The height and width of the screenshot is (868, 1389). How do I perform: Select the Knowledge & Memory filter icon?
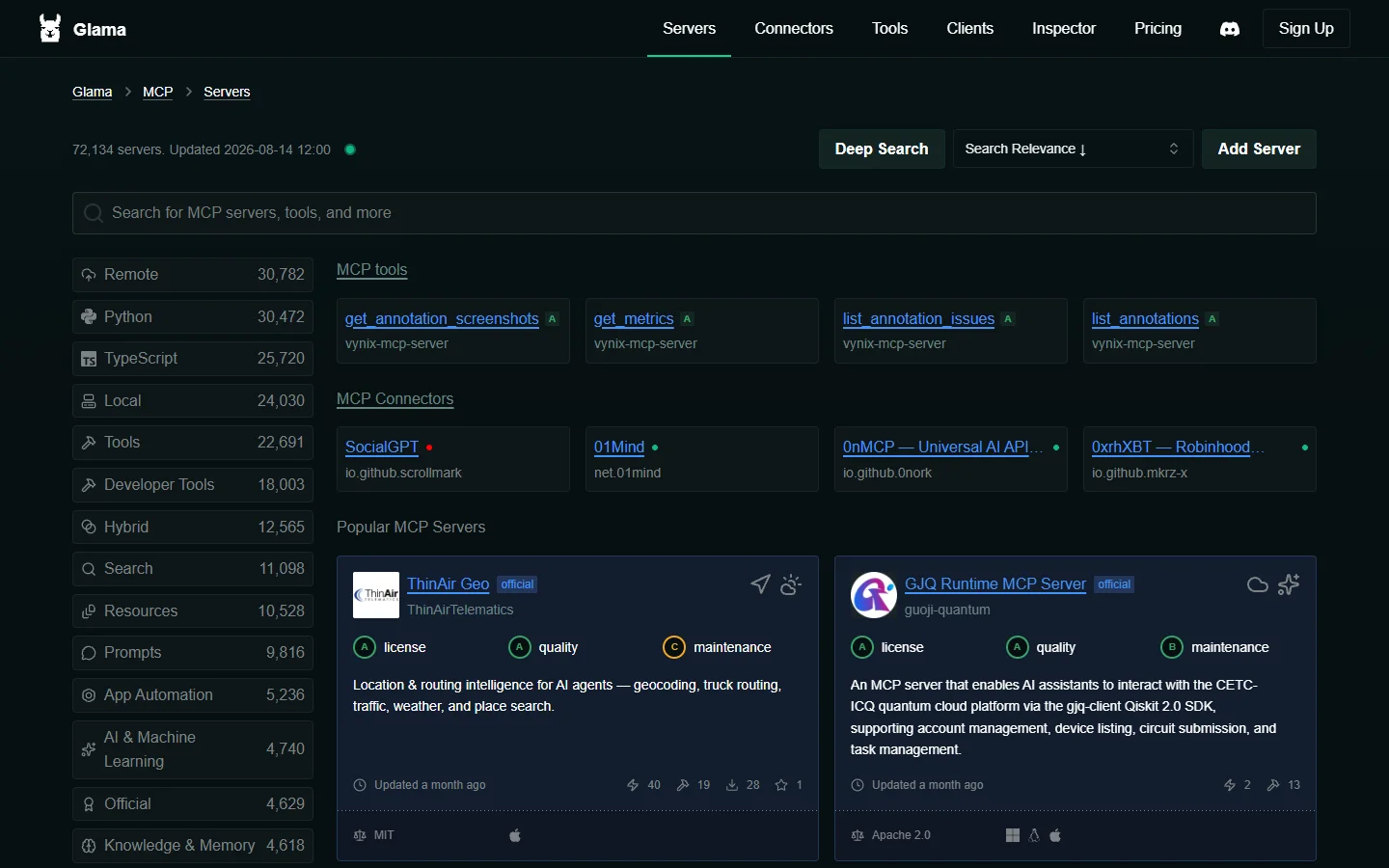pyautogui.click(x=89, y=846)
